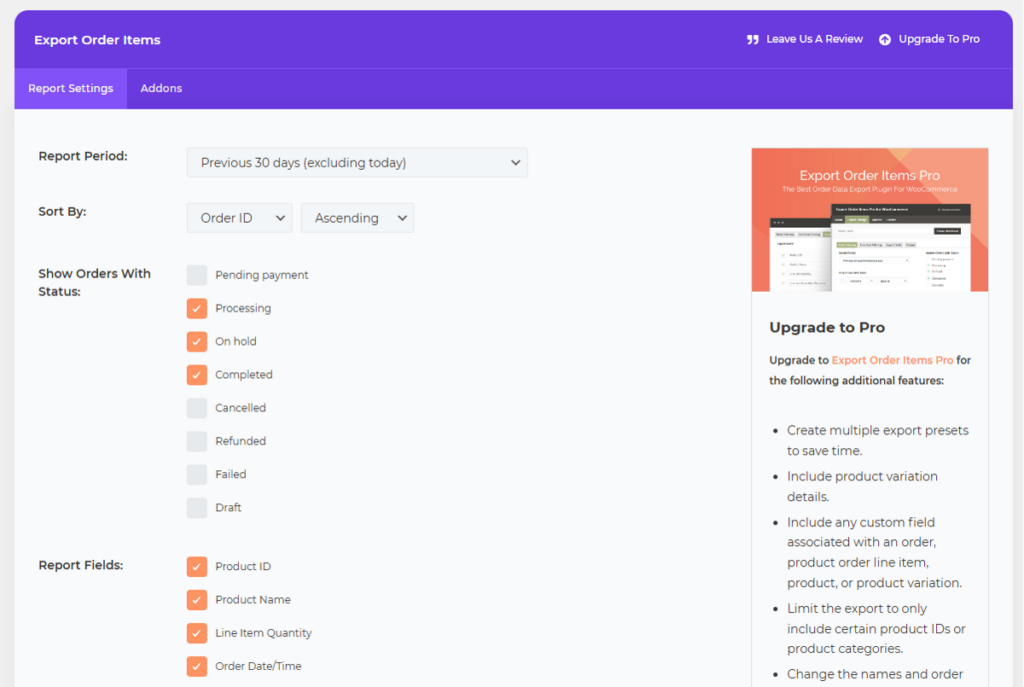Image resolution: width=1024 pixels, height=687 pixels.
Task: Uncheck the Product ID report field
Action: 196,566
